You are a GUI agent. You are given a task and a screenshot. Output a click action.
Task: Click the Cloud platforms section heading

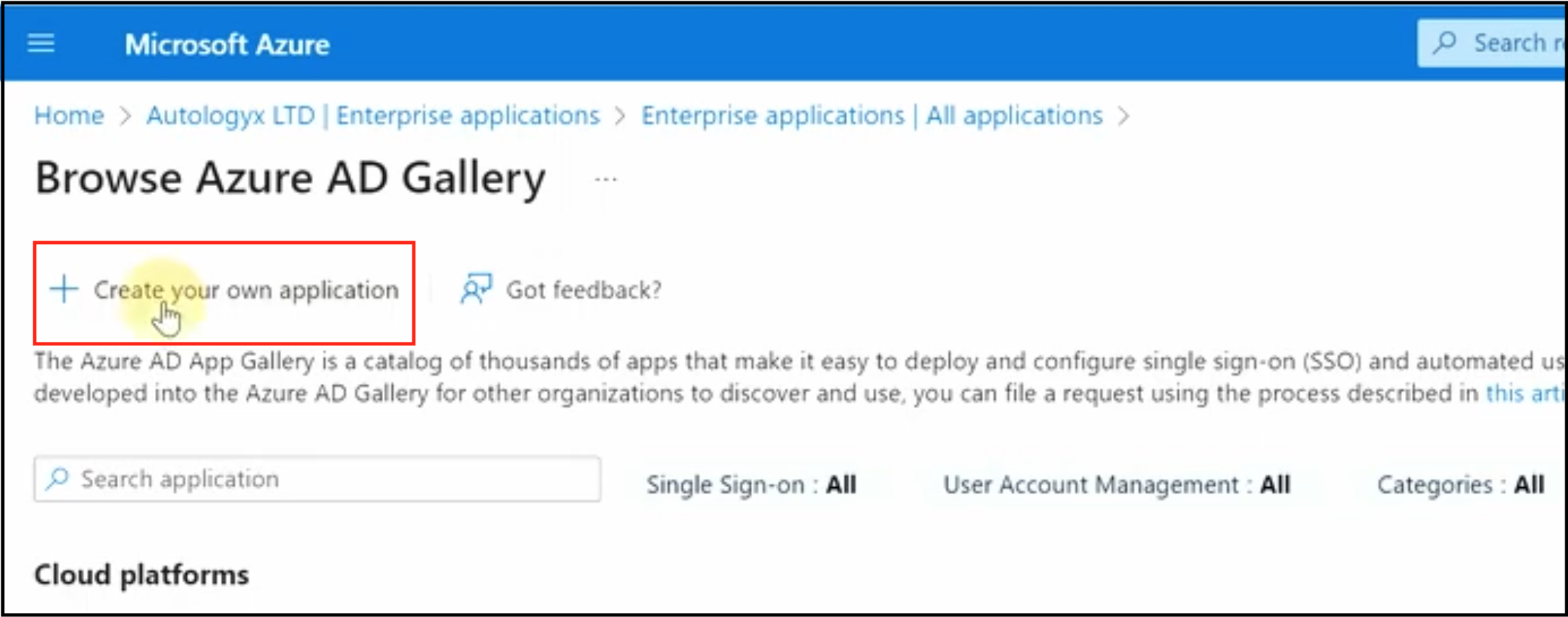142,575
